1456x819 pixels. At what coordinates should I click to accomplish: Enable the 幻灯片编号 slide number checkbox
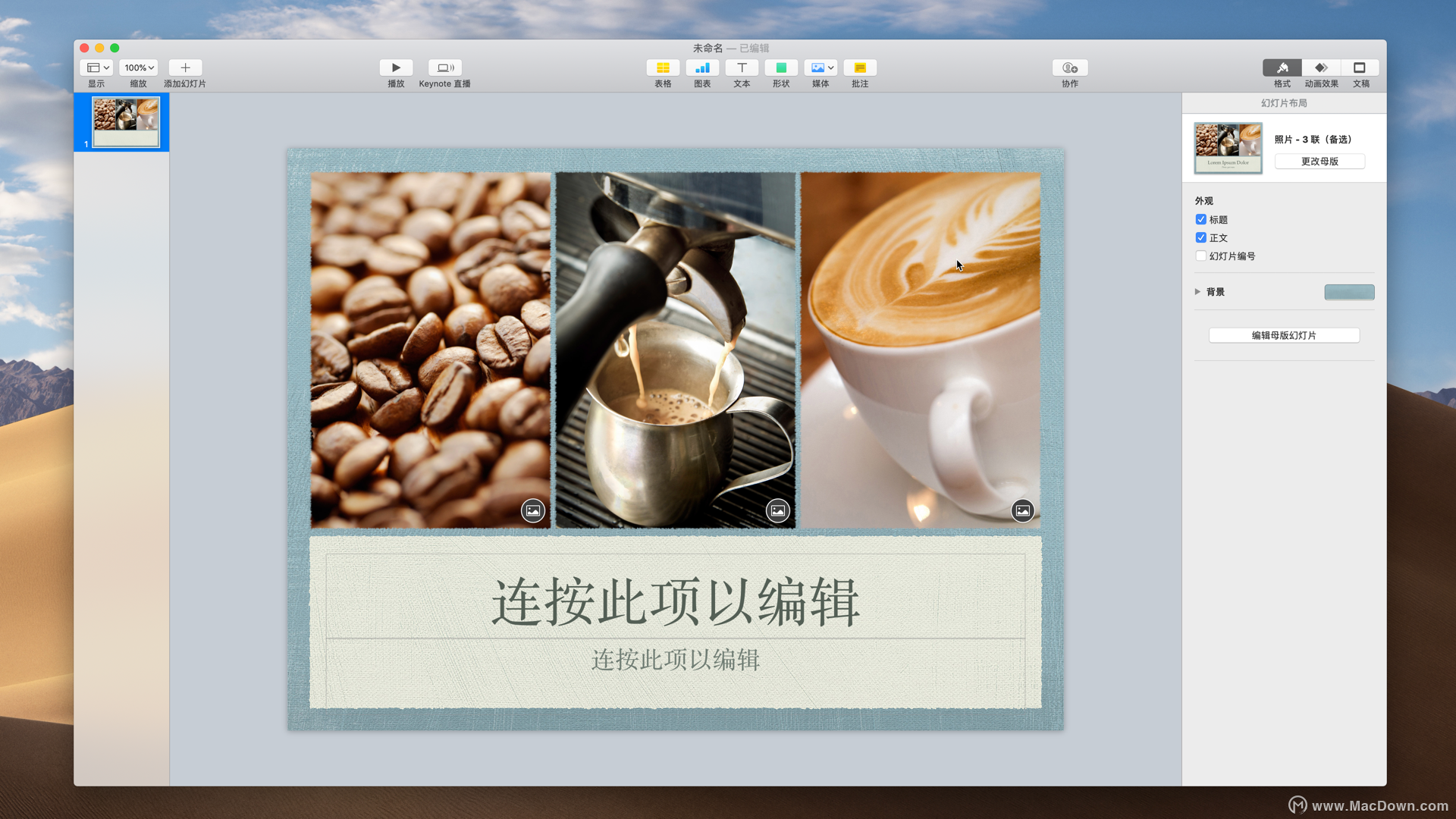[1201, 256]
